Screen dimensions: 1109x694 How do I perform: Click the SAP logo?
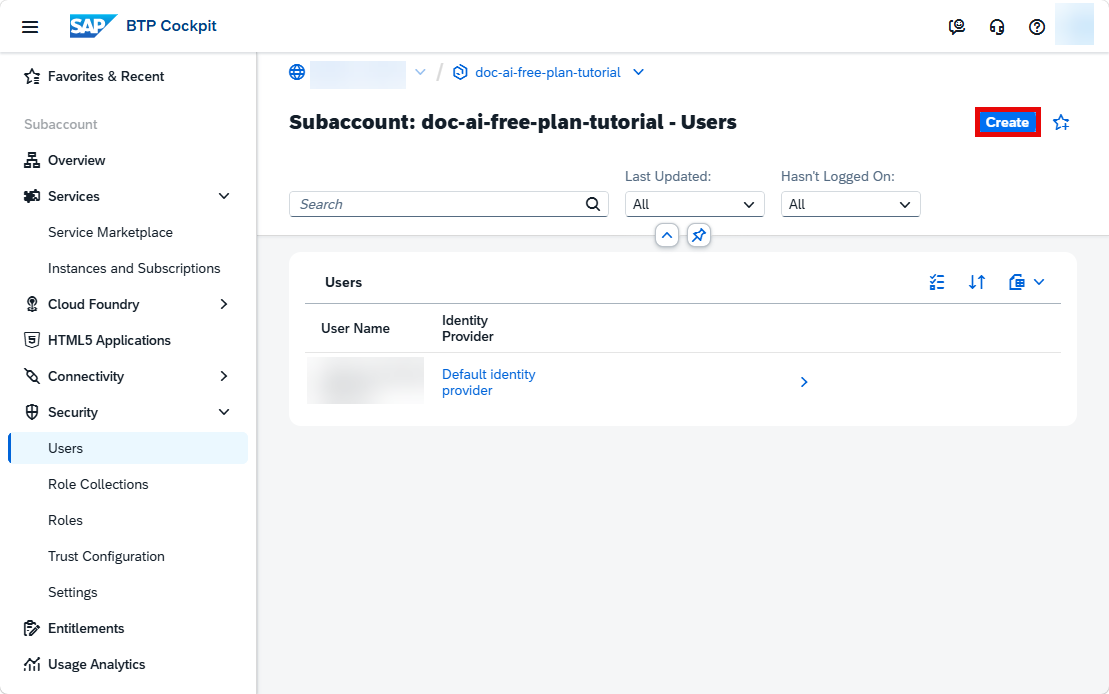[x=93, y=26]
